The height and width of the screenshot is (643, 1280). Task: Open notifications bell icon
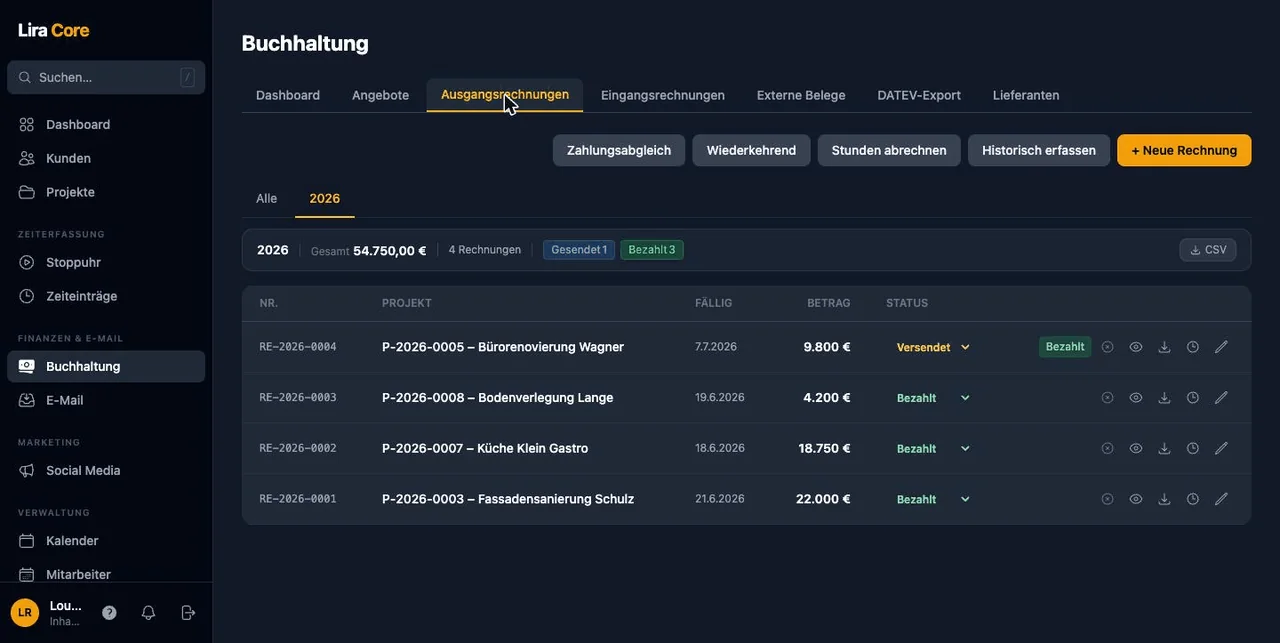(x=148, y=612)
